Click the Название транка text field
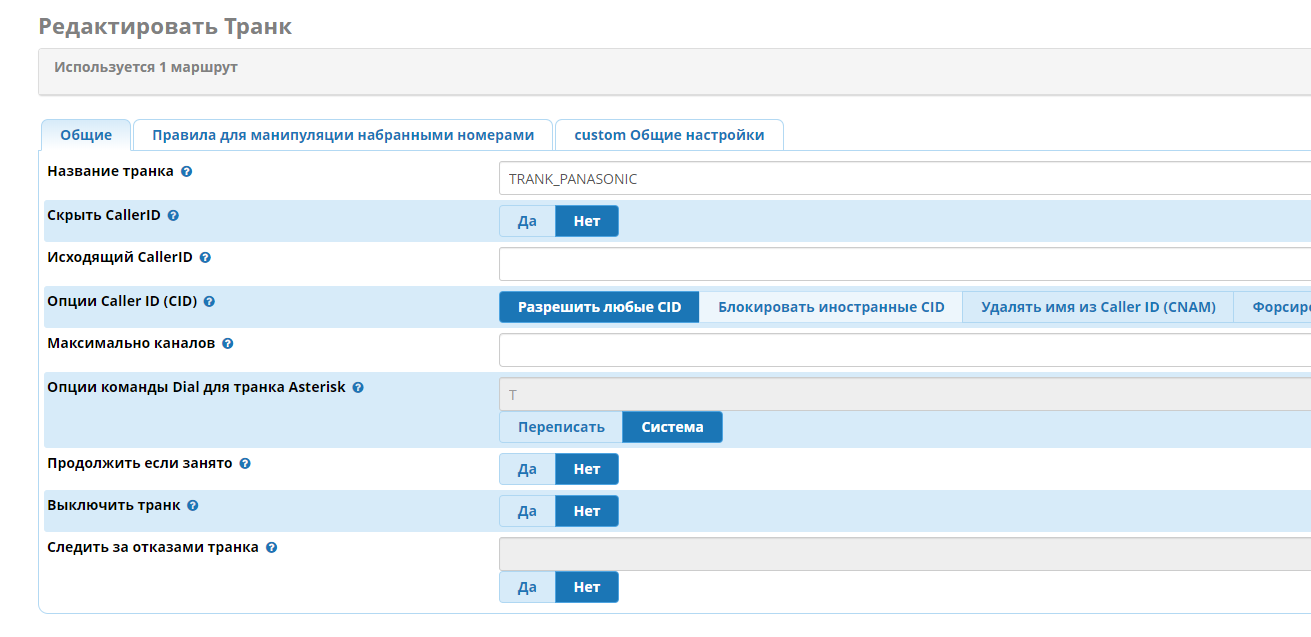 coord(900,179)
